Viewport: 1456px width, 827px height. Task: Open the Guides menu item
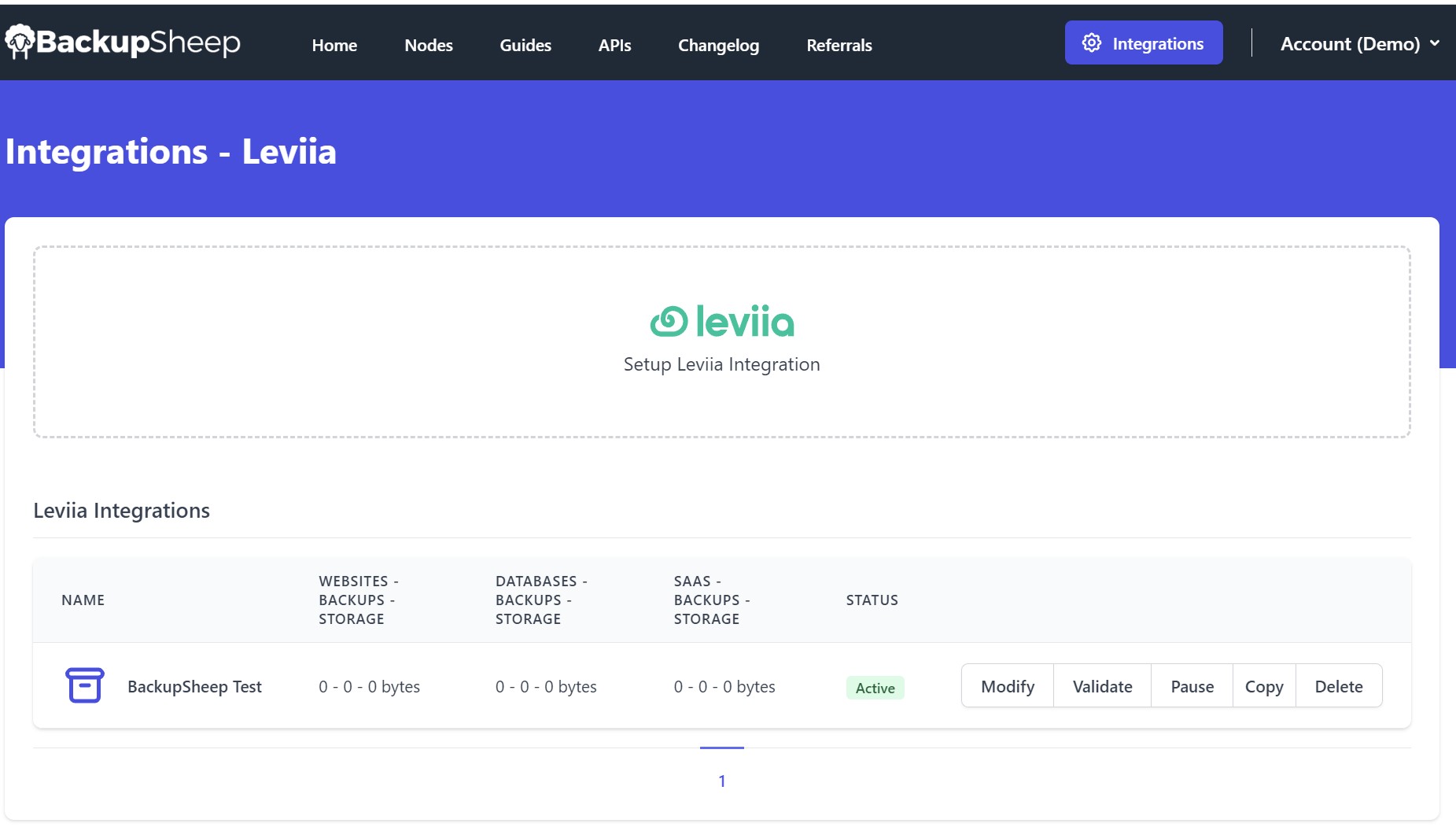pyautogui.click(x=525, y=45)
